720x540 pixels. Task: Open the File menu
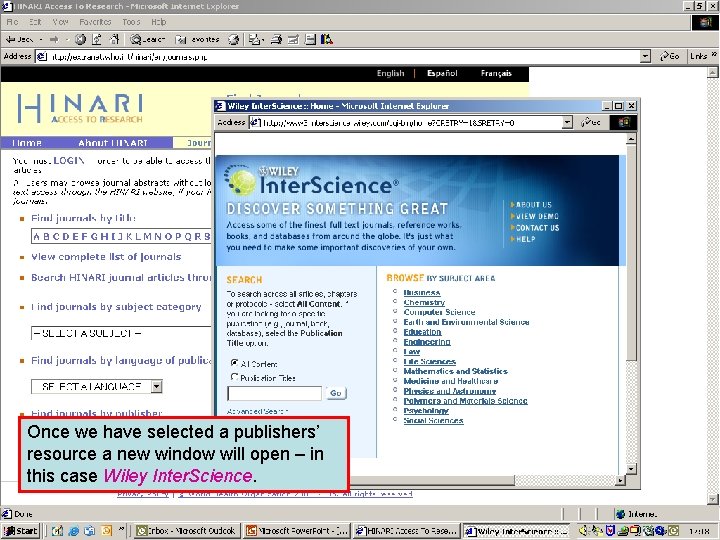tap(12, 22)
